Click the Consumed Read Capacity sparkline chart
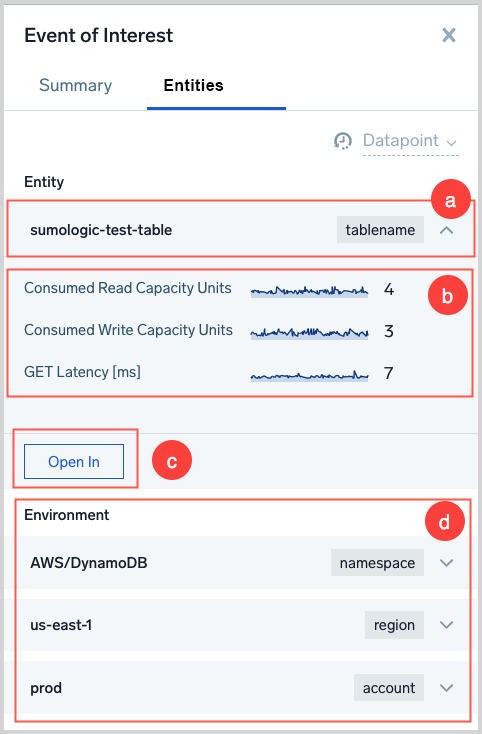 (309, 291)
